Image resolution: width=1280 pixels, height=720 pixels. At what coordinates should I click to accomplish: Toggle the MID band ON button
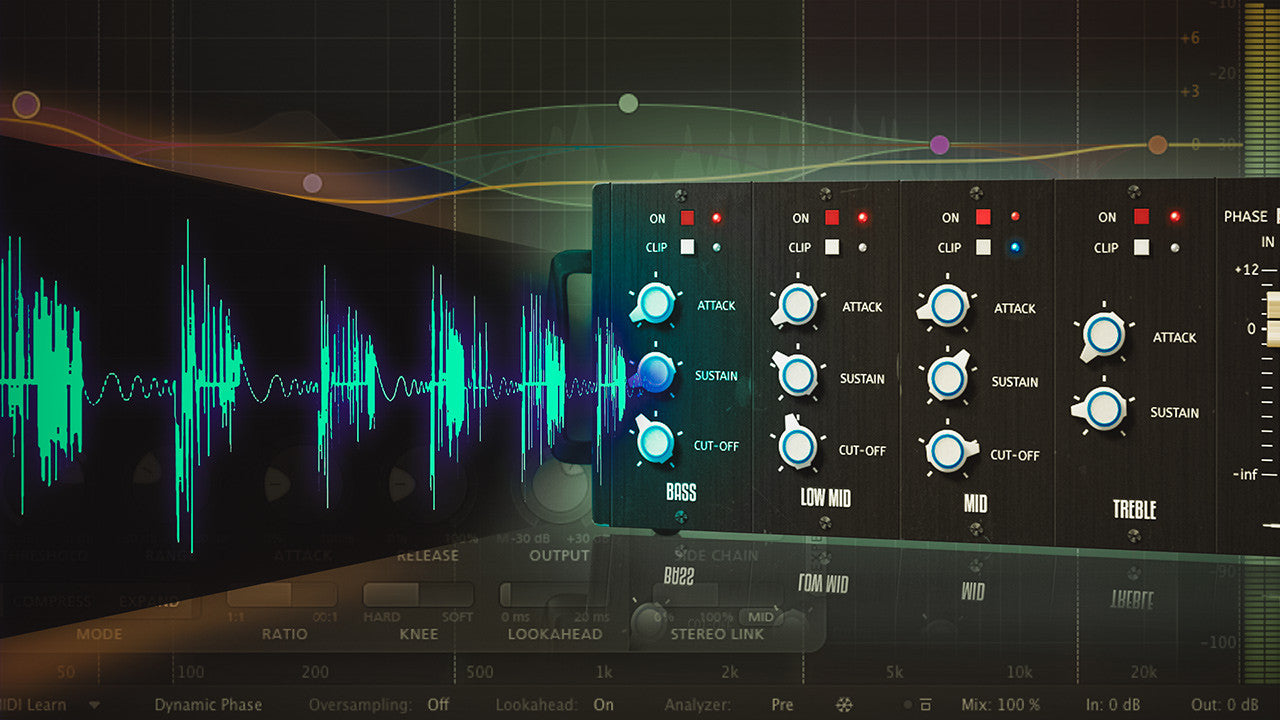pyautogui.click(x=984, y=217)
